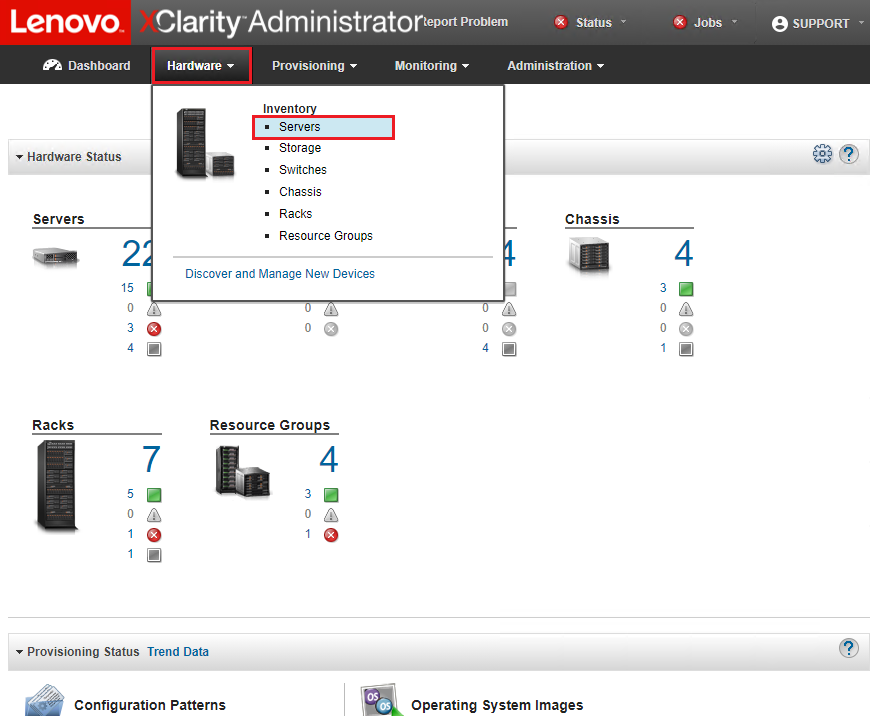Click the Racks green normal icon
The width and height of the screenshot is (870, 723).
[x=154, y=495]
